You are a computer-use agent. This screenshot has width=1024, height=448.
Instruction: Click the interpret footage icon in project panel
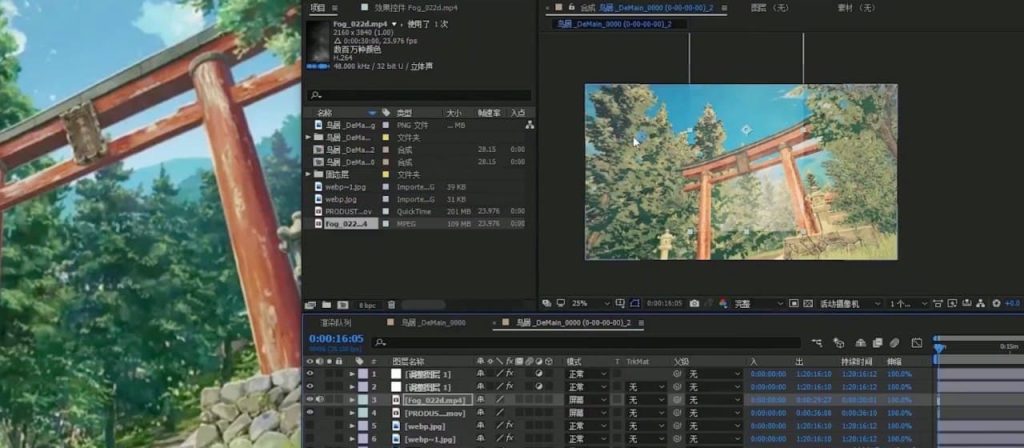click(310, 305)
